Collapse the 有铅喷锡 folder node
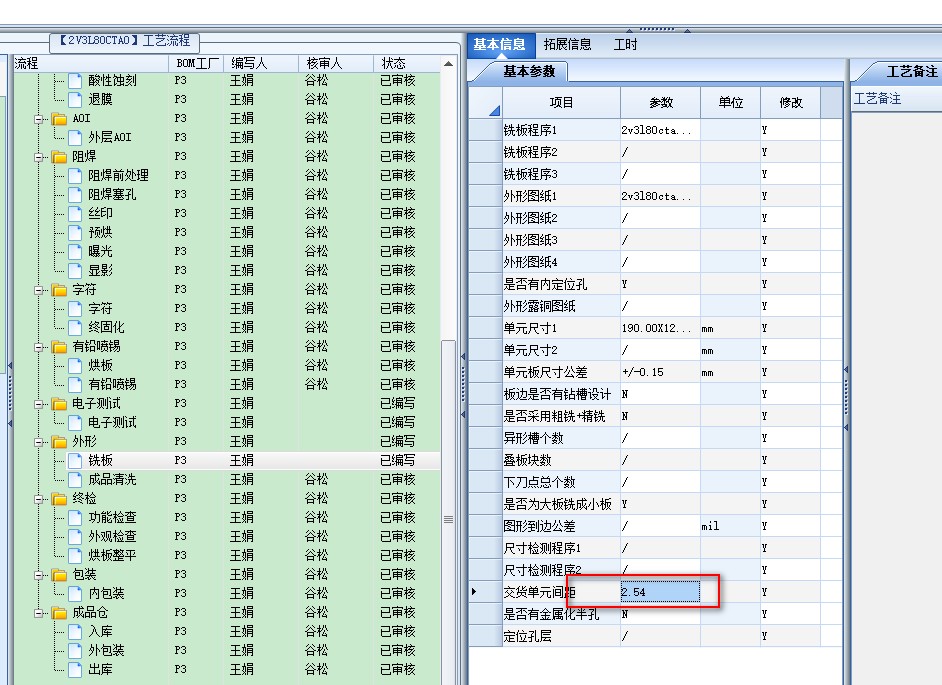 [39, 347]
